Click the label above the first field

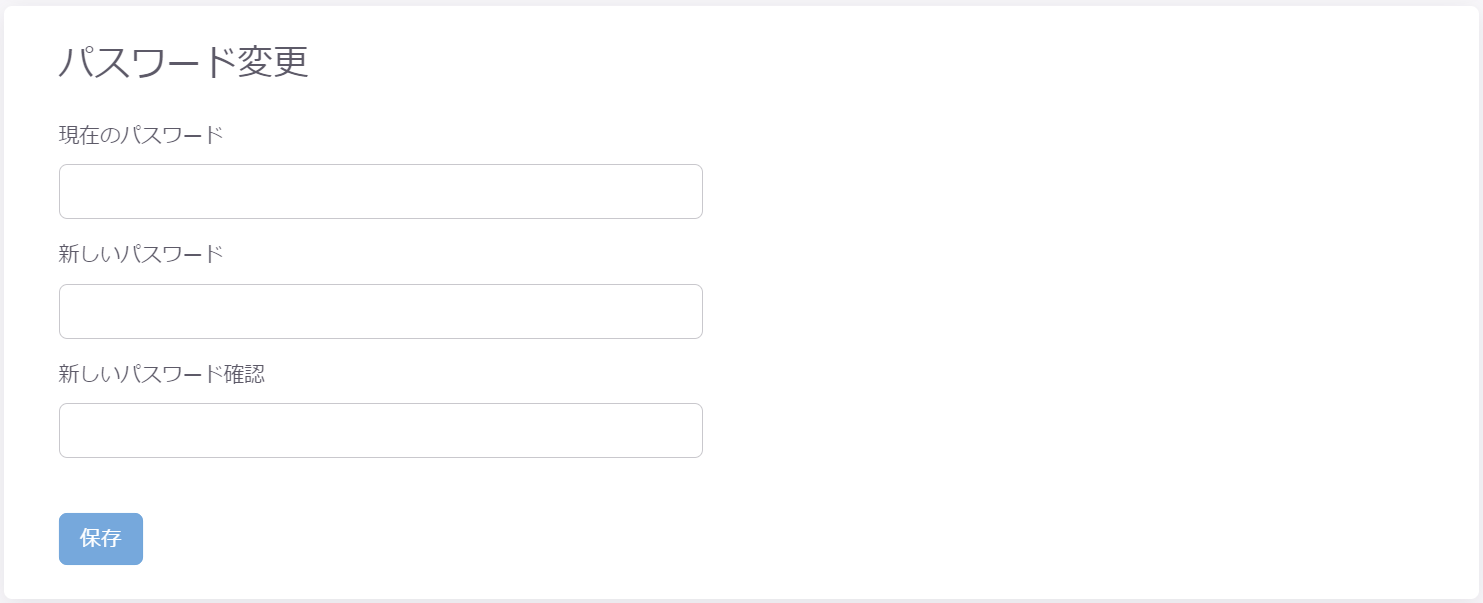click(140, 135)
